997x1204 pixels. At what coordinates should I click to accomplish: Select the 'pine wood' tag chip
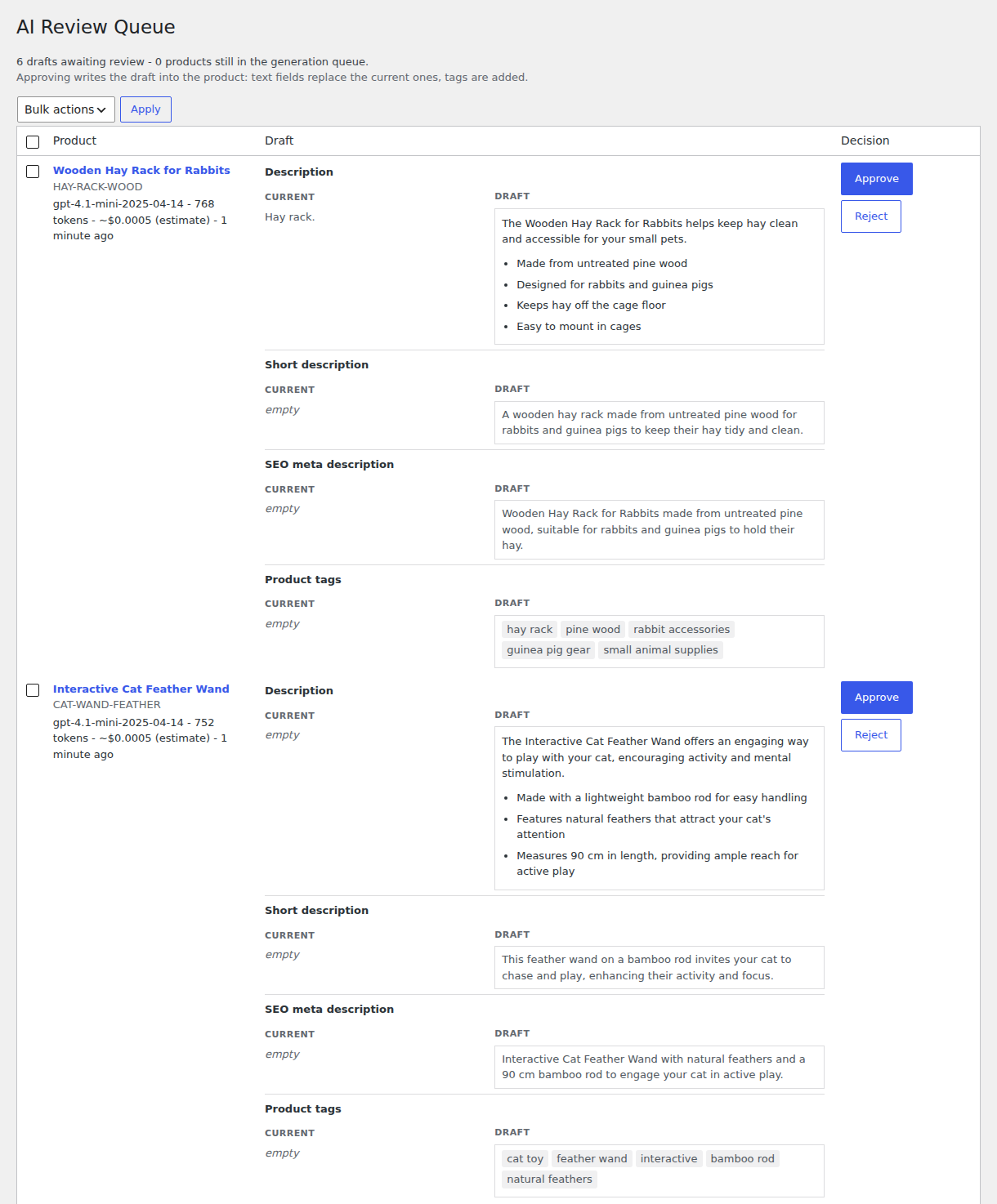[592, 630]
